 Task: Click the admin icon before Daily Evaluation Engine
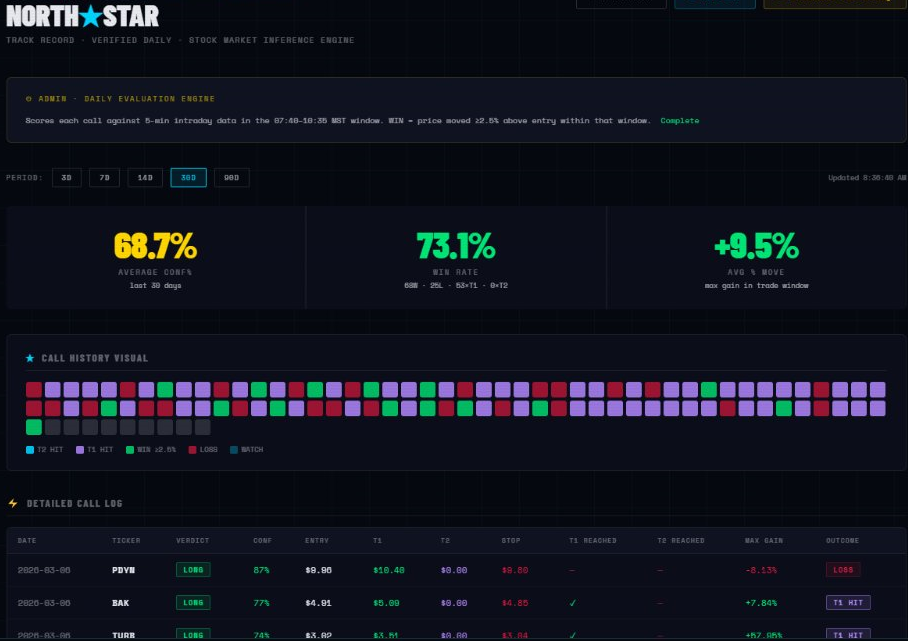coord(28,99)
